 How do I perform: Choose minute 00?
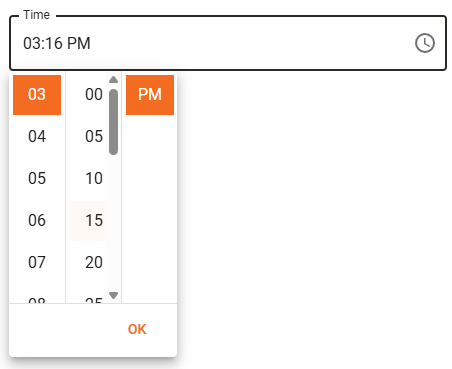pyautogui.click(x=88, y=95)
